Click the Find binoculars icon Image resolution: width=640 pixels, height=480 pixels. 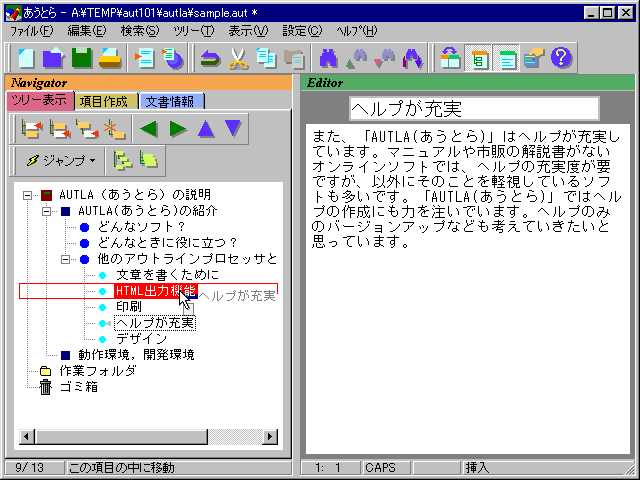click(x=329, y=58)
